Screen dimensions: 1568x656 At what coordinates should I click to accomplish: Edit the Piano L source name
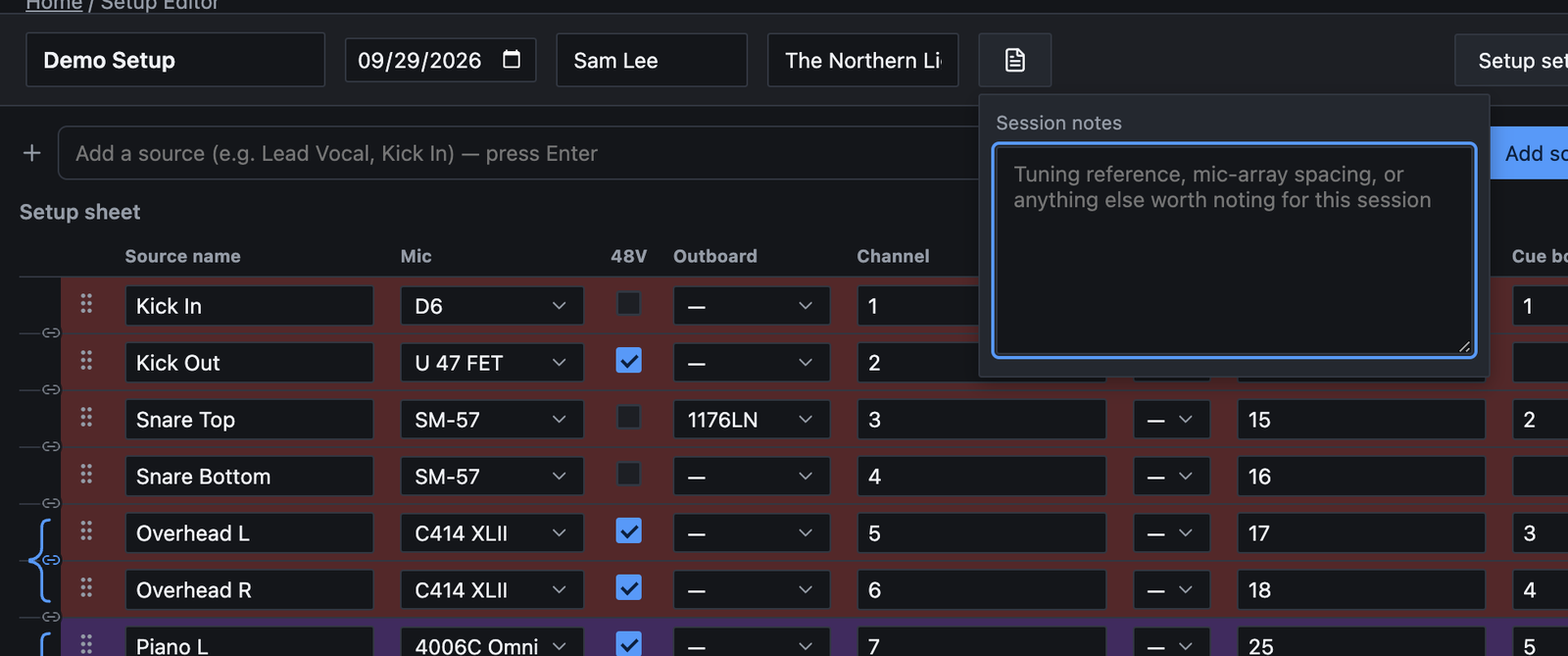pos(249,642)
